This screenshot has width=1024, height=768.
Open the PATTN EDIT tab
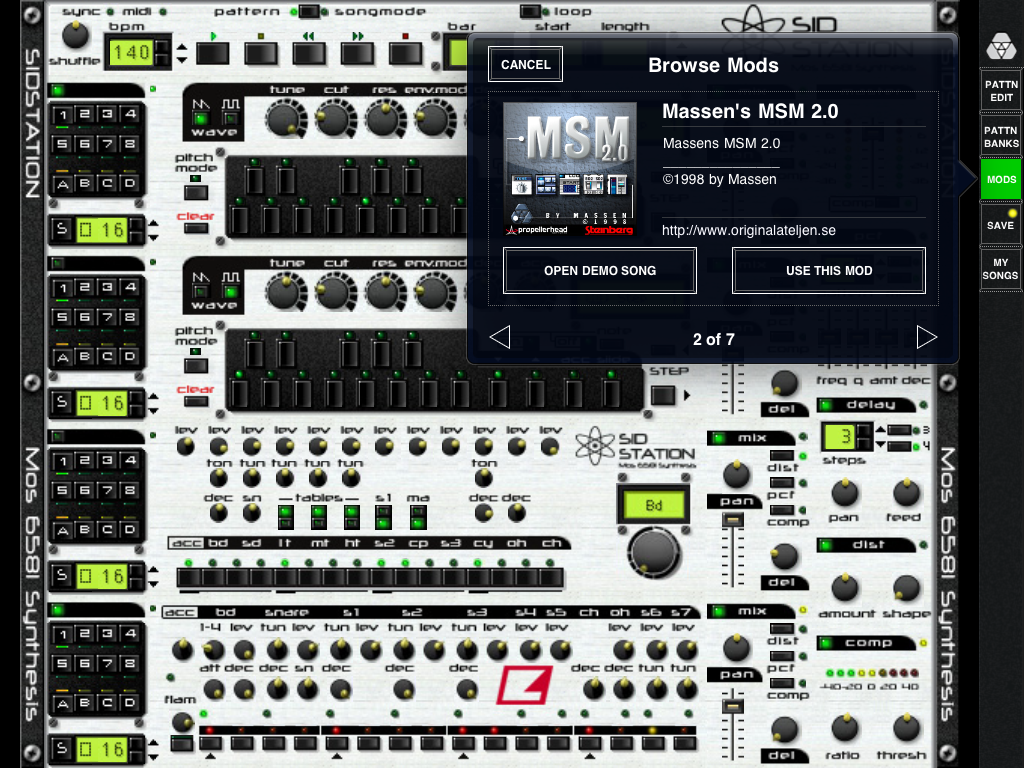[1000, 91]
